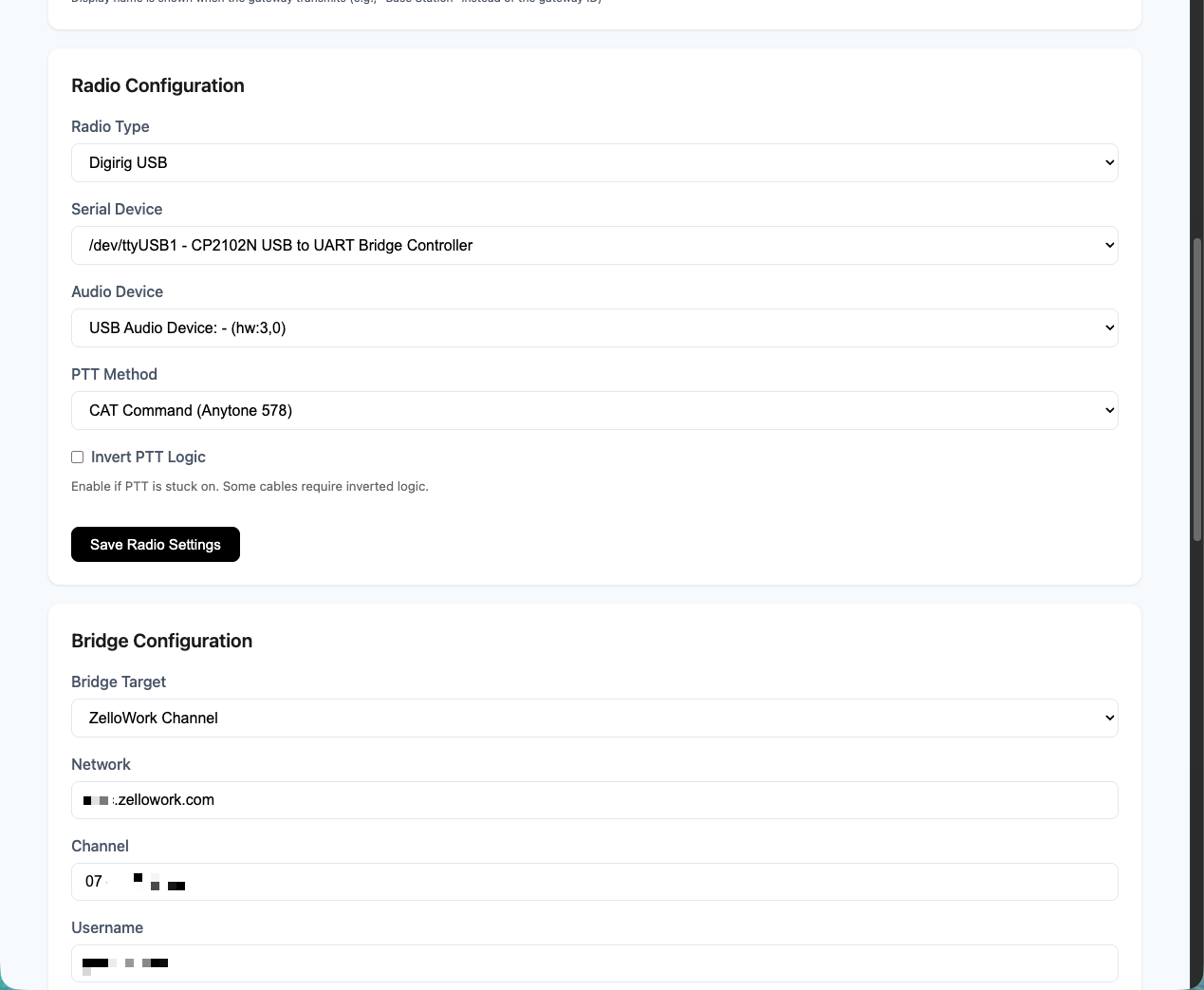The height and width of the screenshot is (990, 1204).
Task: Click the Save Radio Settings button
Action: 155,544
